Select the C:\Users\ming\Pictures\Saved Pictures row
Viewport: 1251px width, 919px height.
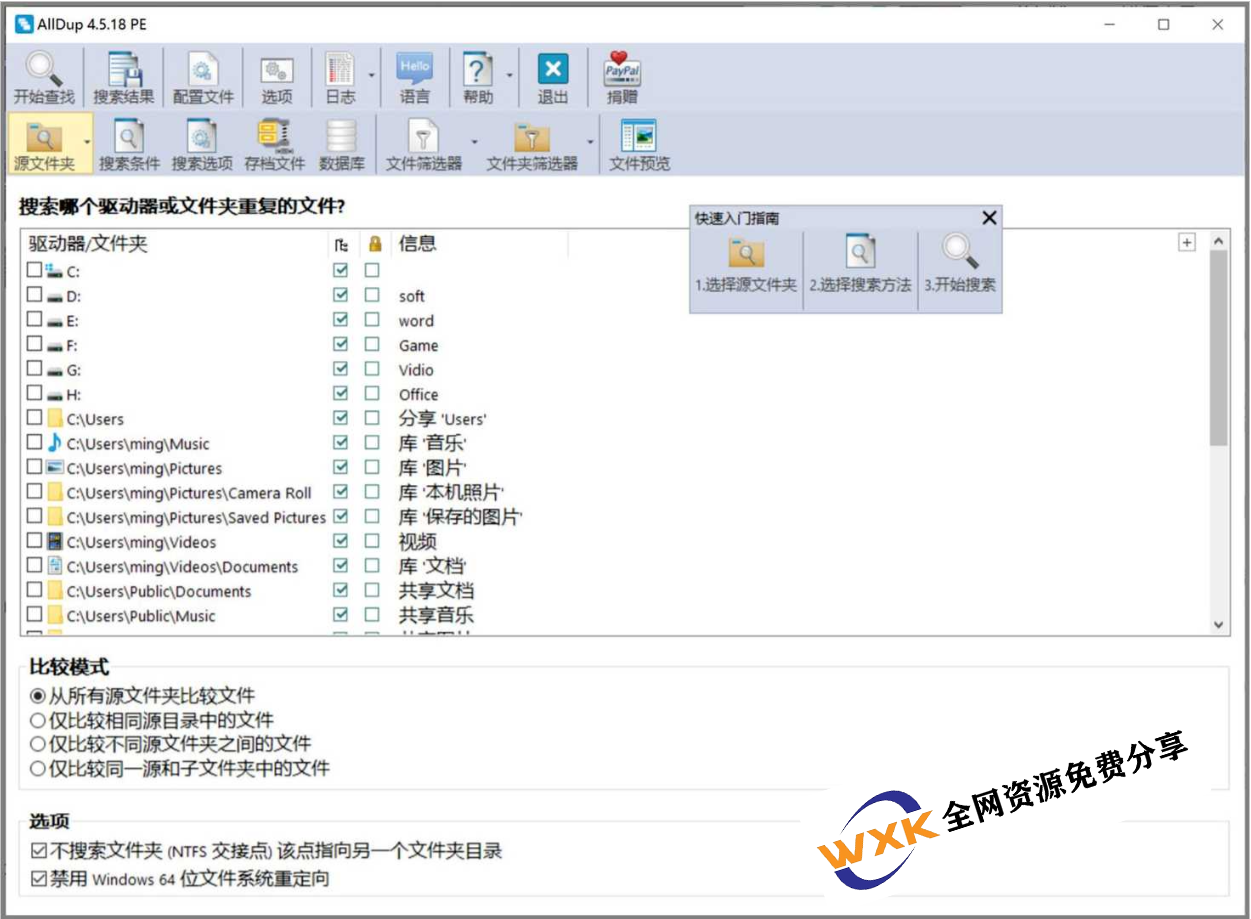coord(613,517)
